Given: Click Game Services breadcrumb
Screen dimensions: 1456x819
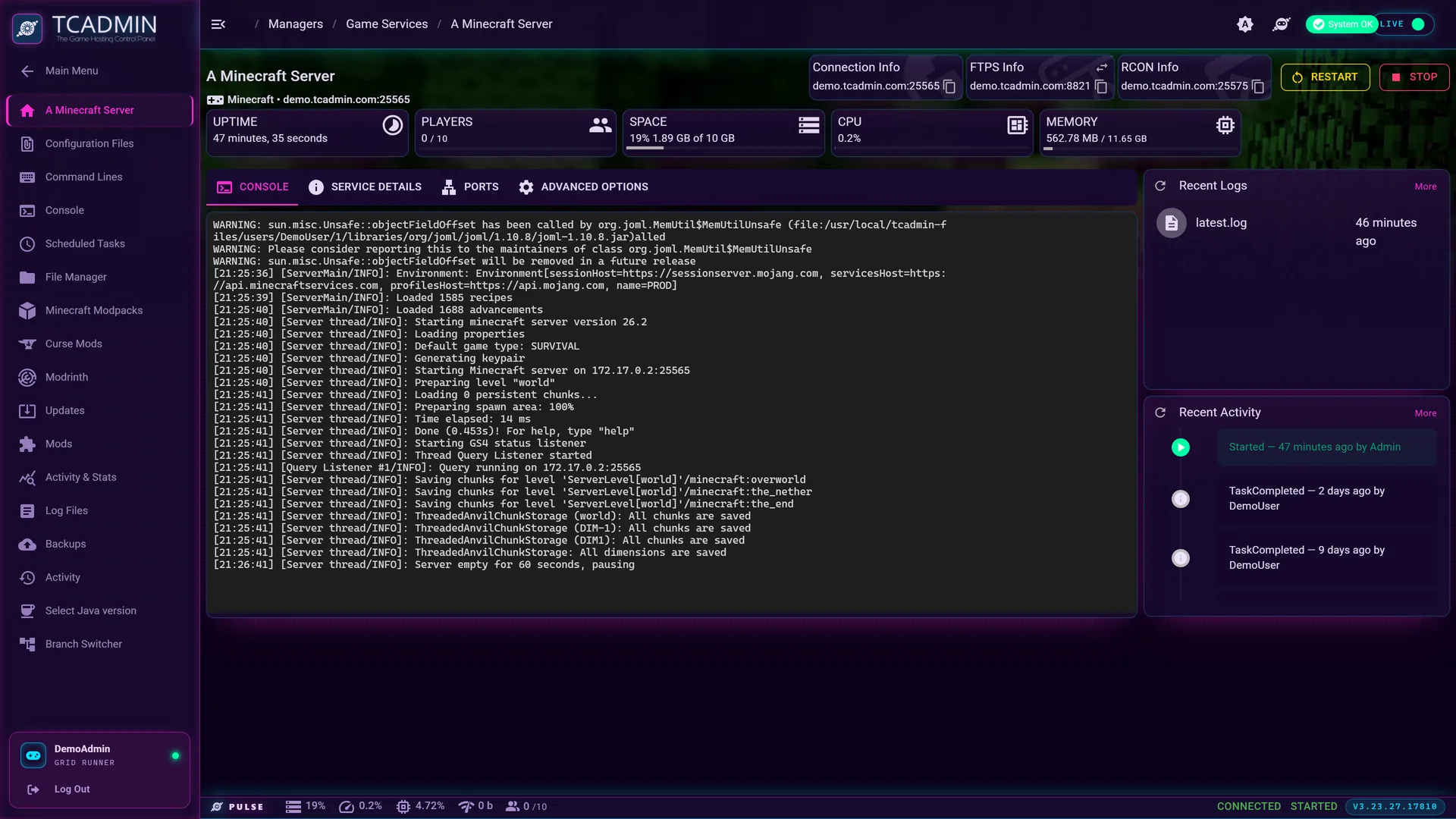Looking at the screenshot, I should tap(387, 24).
